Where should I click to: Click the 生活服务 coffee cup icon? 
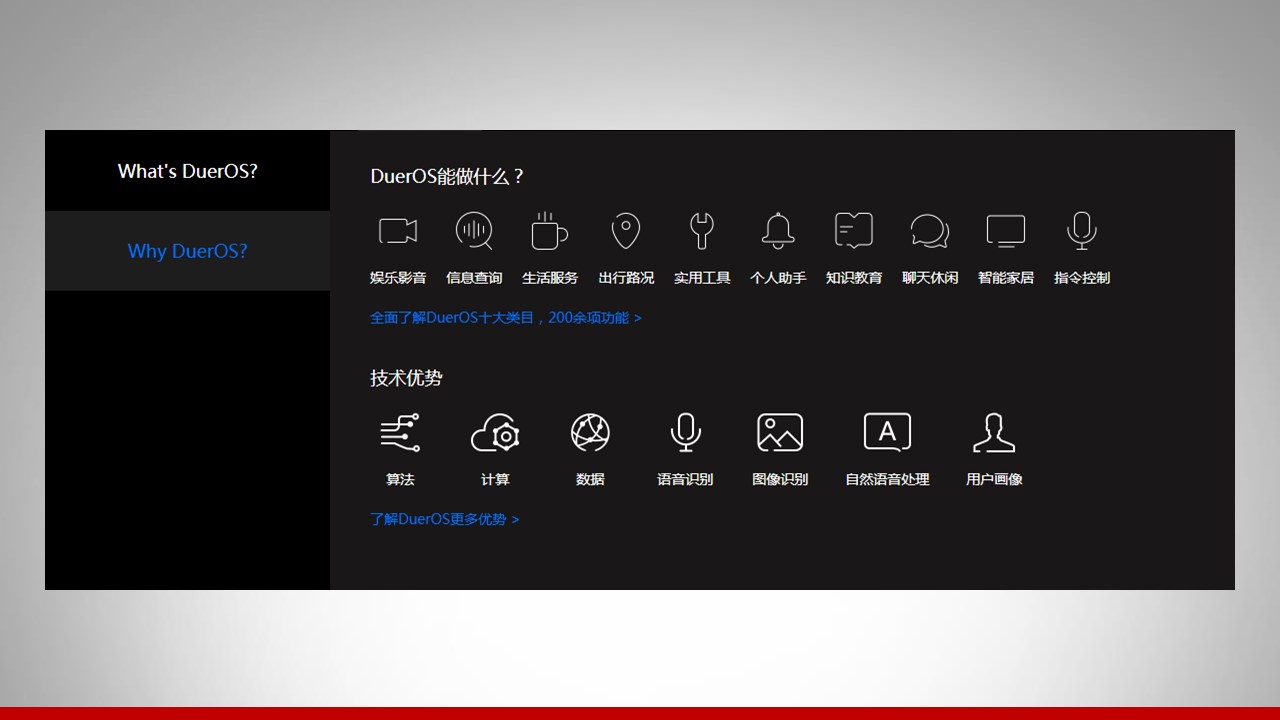(x=549, y=231)
